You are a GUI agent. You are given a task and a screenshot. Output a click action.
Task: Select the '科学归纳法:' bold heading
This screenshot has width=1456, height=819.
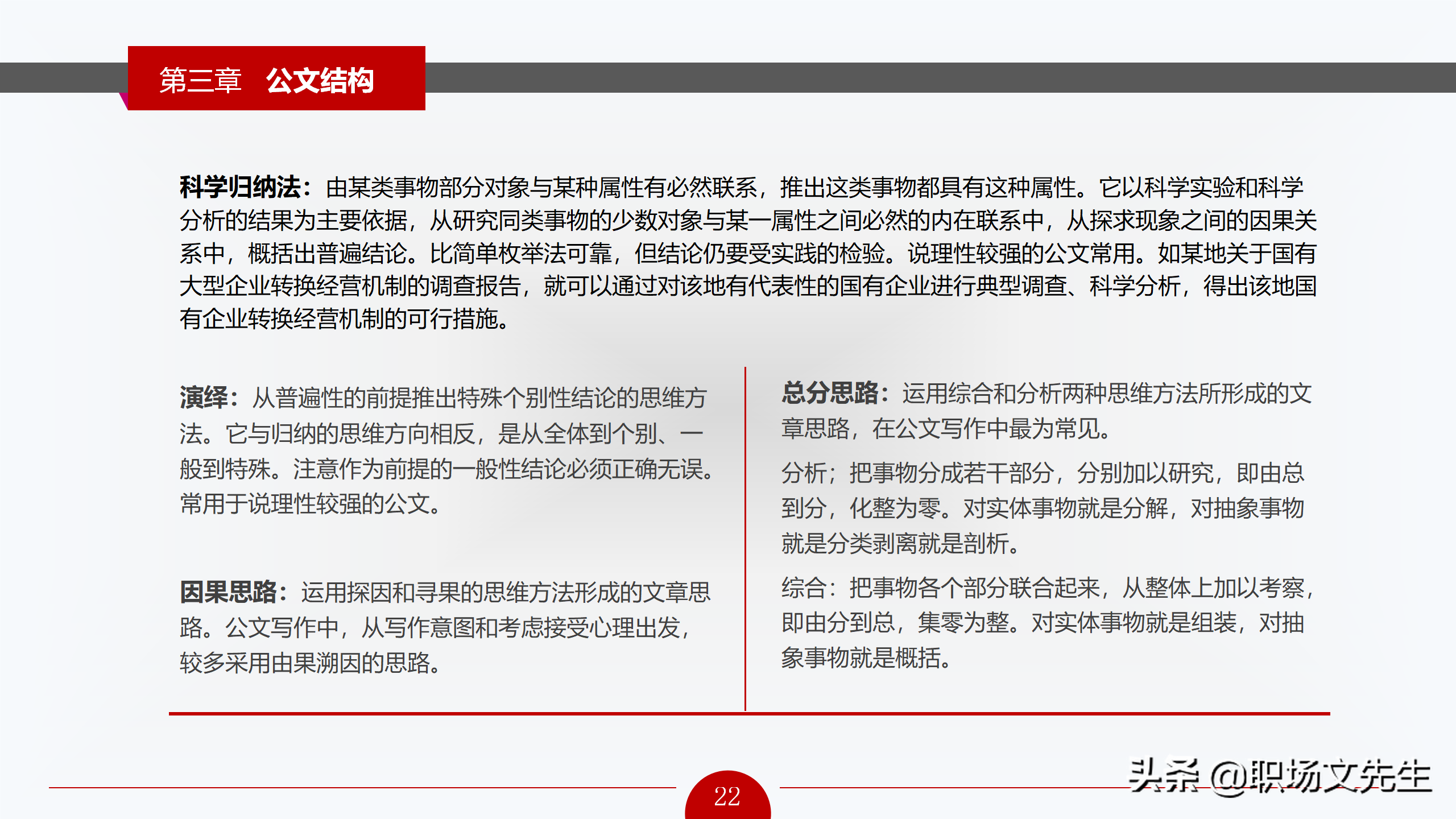click(245, 187)
